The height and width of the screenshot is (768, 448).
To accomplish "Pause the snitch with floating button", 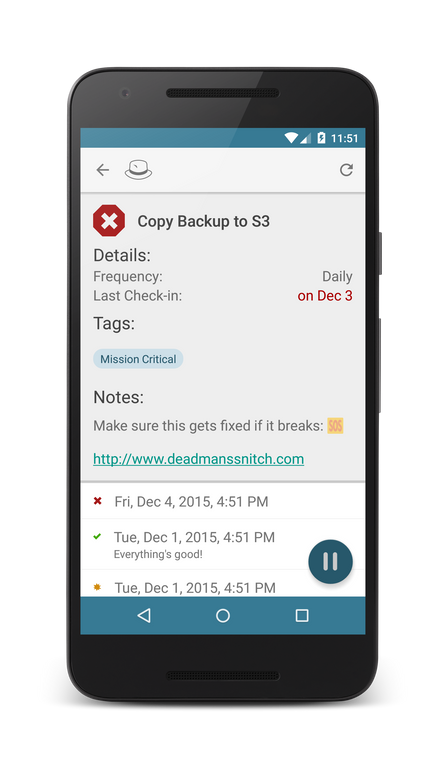I will [330, 562].
